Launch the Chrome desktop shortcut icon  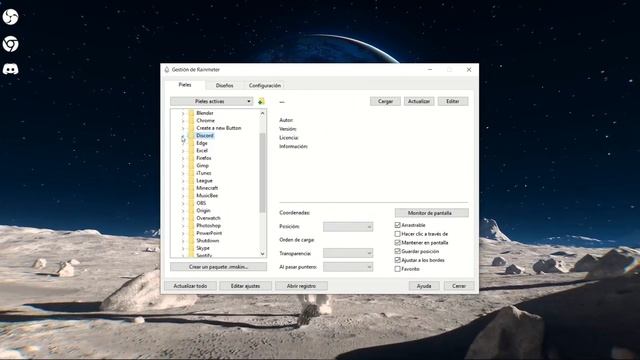(x=10, y=44)
